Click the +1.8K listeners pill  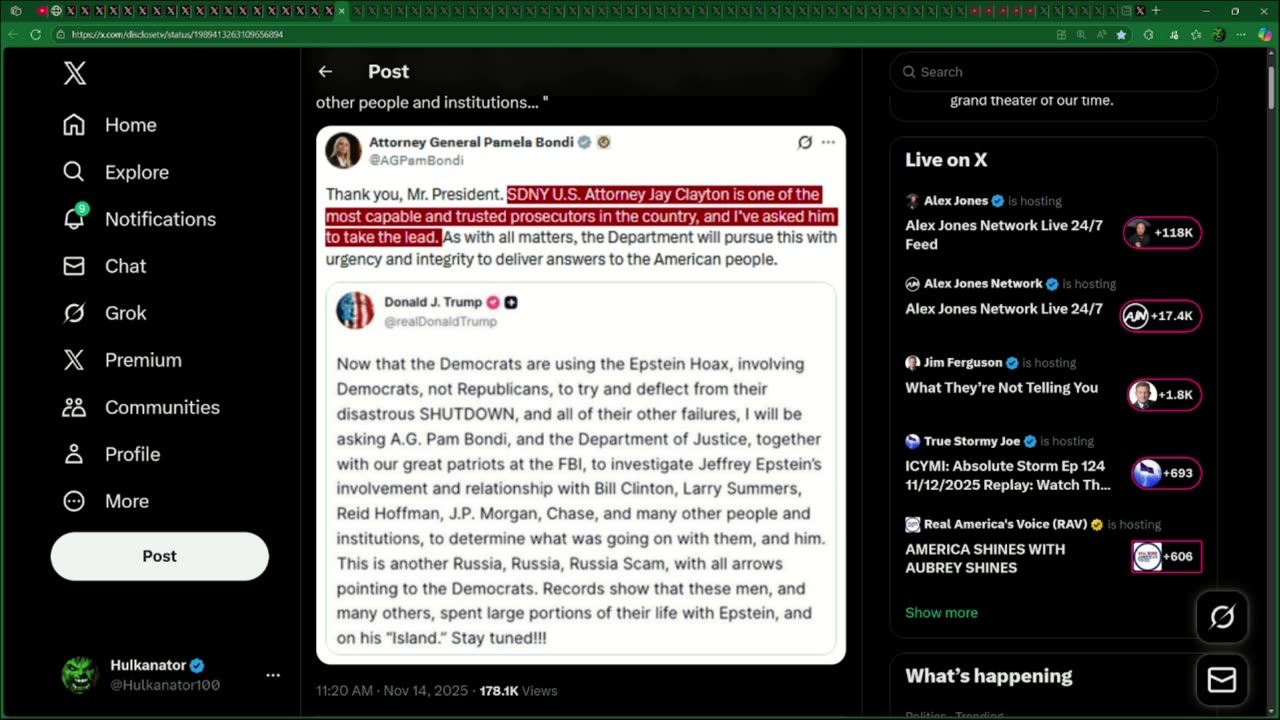(x=1164, y=394)
